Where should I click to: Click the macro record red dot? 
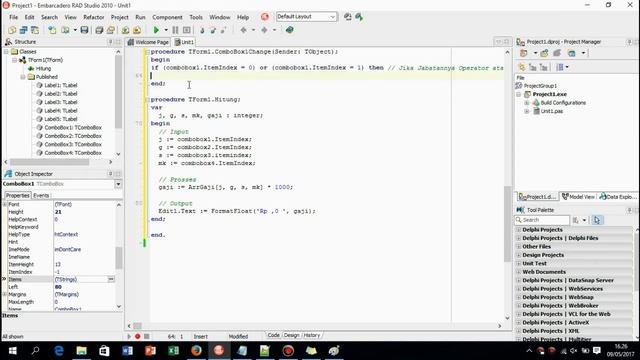tap(138, 336)
